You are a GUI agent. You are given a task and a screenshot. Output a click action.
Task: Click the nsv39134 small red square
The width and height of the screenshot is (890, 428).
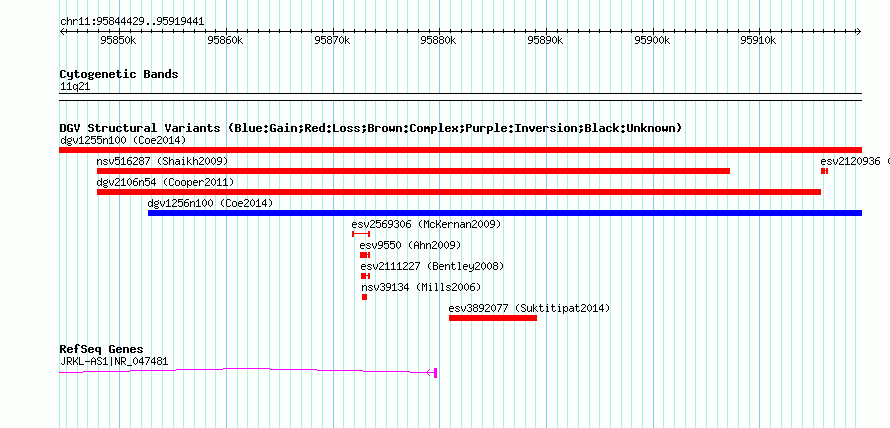(x=364, y=297)
